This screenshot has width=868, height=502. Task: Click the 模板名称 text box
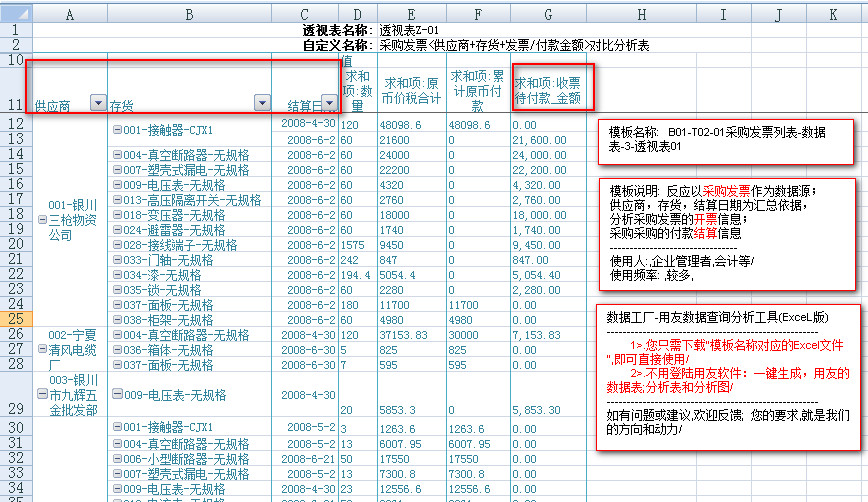731,139
